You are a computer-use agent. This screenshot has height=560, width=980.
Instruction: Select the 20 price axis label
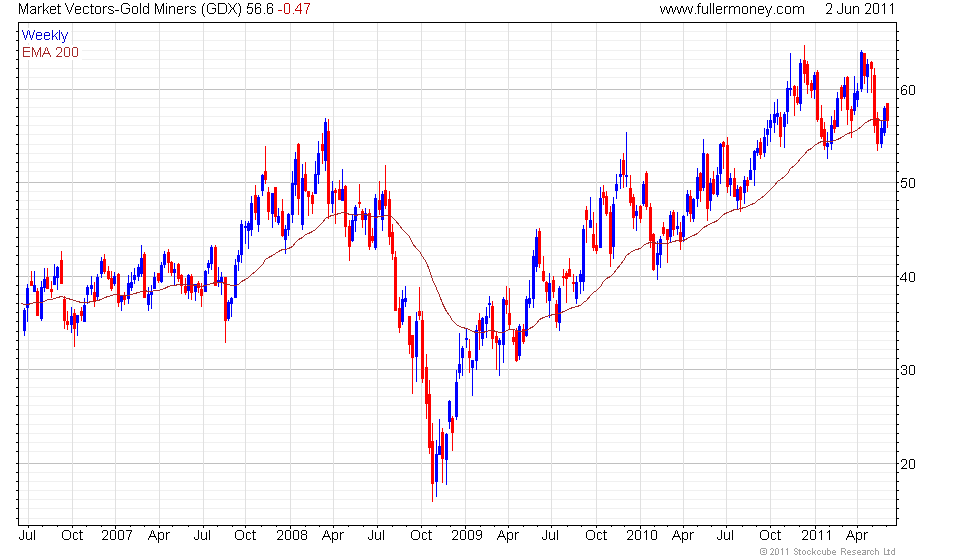pos(908,464)
